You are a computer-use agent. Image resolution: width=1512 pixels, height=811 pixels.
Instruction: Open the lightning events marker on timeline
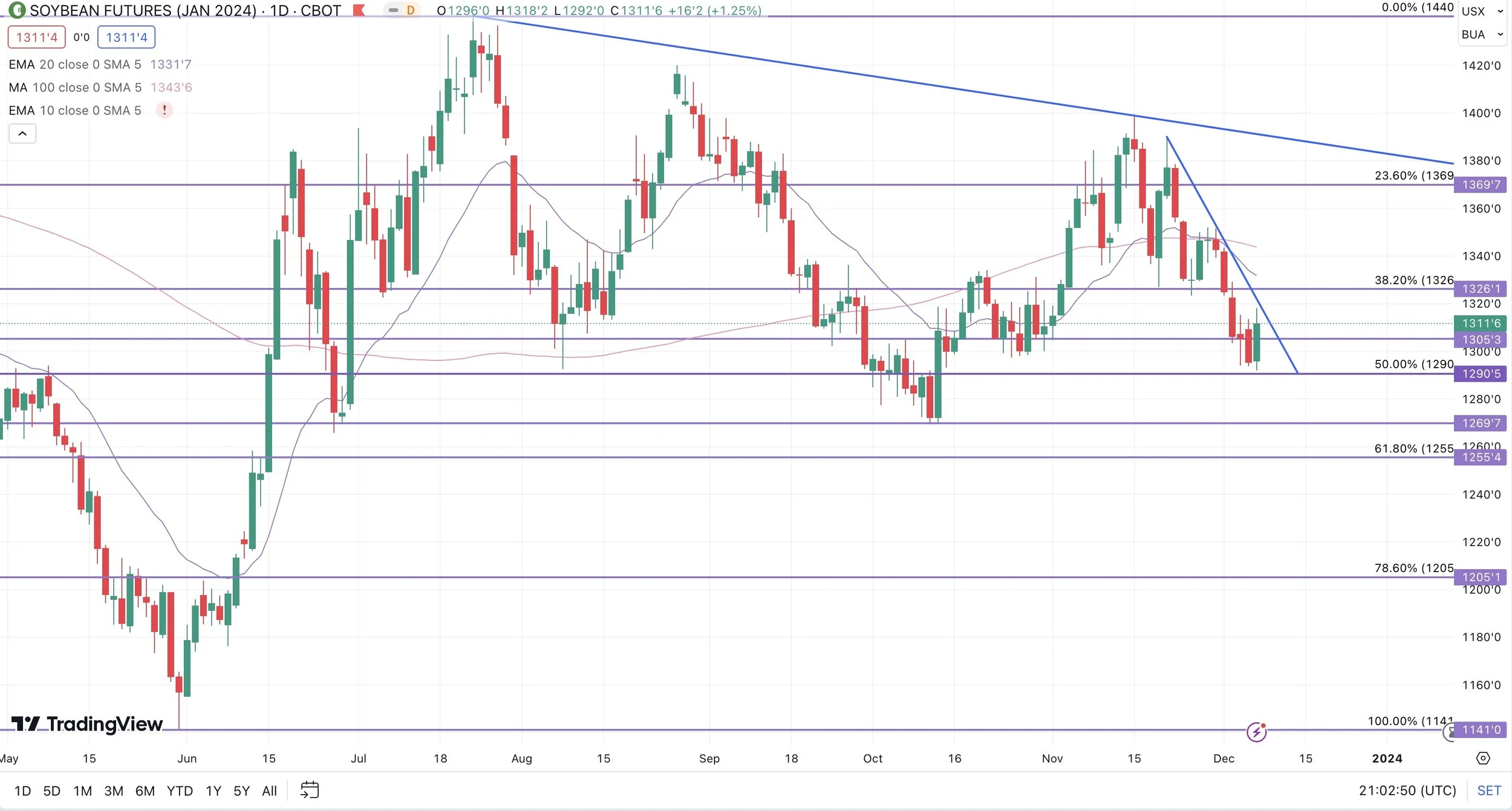[x=1256, y=732]
